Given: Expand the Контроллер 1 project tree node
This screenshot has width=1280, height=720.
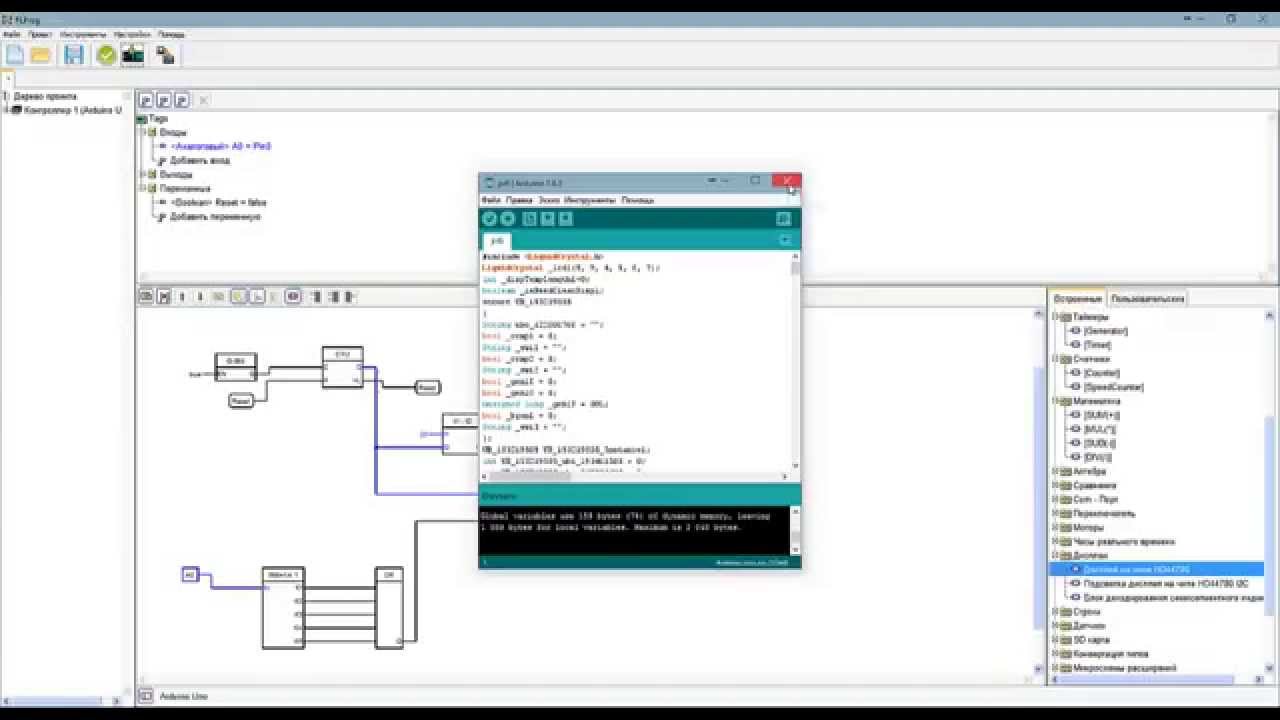Looking at the screenshot, I should point(6,110).
